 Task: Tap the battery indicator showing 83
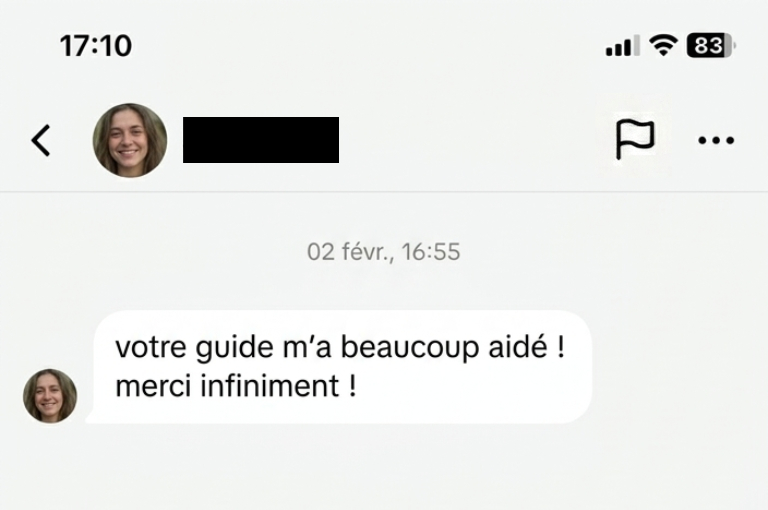711,46
